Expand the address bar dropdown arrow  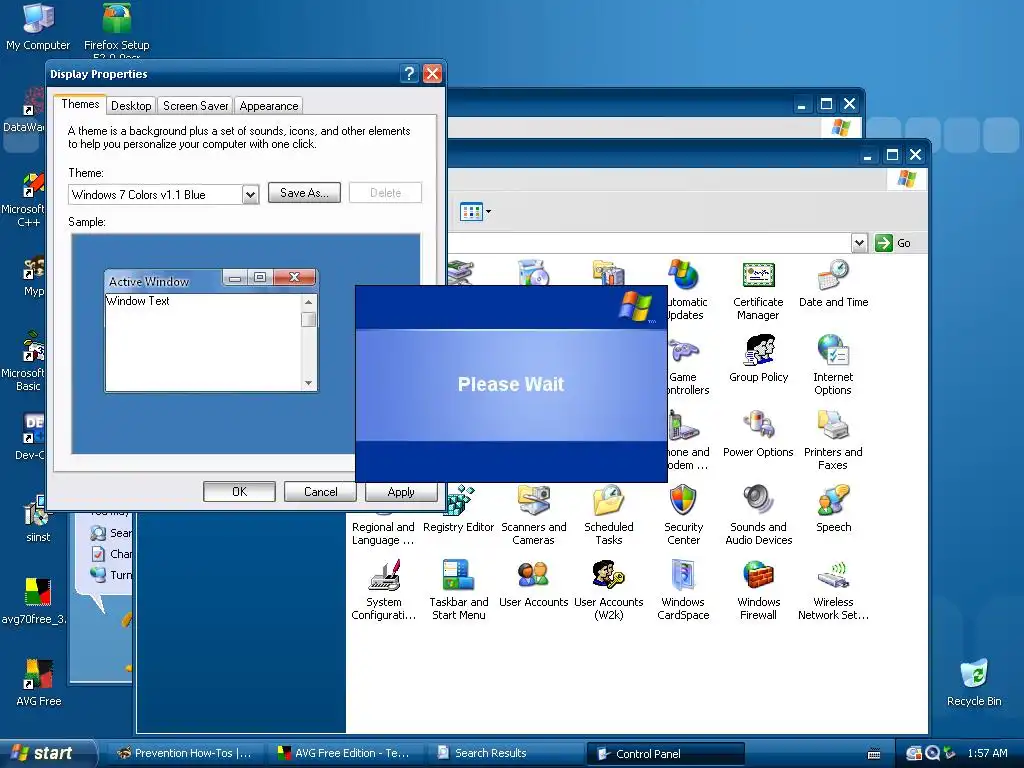pyautogui.click(x=859, y=243)
